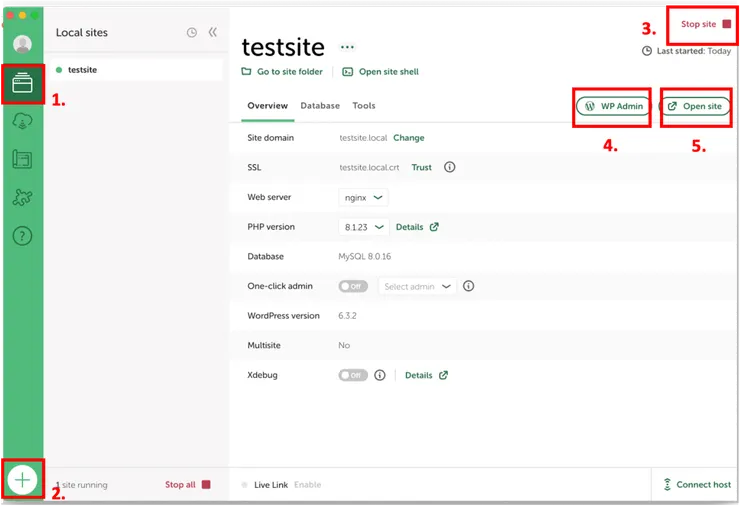Open the Connect cloud icon in sidebar
This screenshot has height=517, width=740.
tap(22, 121)
